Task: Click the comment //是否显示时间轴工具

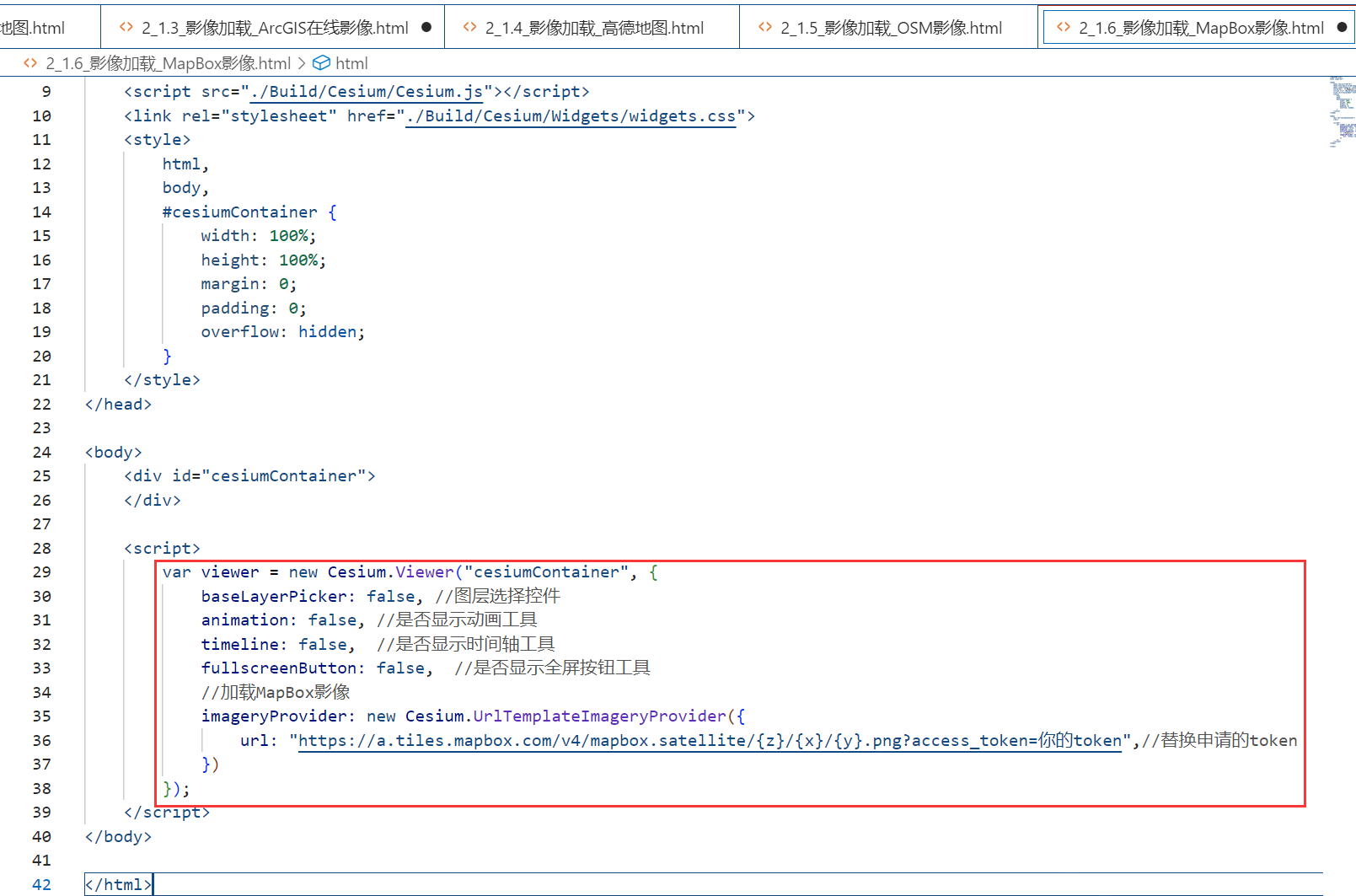Action: pyautogui.click(x=465, y=645)
